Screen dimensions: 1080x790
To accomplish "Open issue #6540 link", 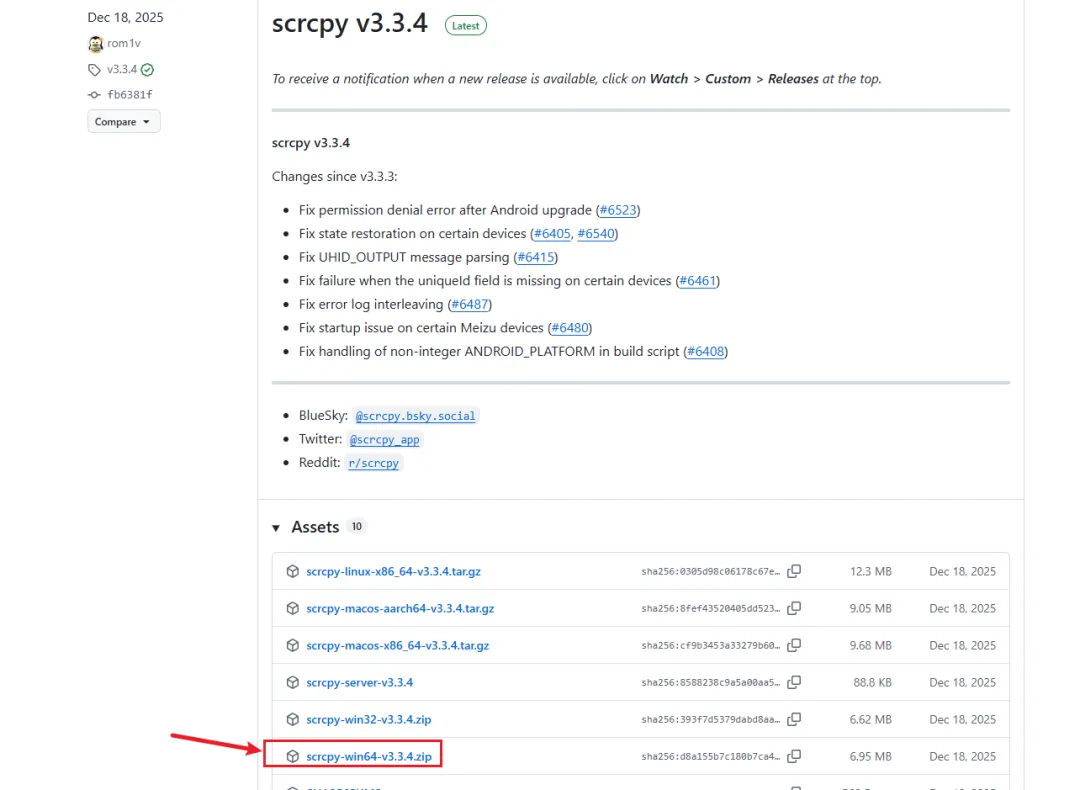I will click(596, 233).
